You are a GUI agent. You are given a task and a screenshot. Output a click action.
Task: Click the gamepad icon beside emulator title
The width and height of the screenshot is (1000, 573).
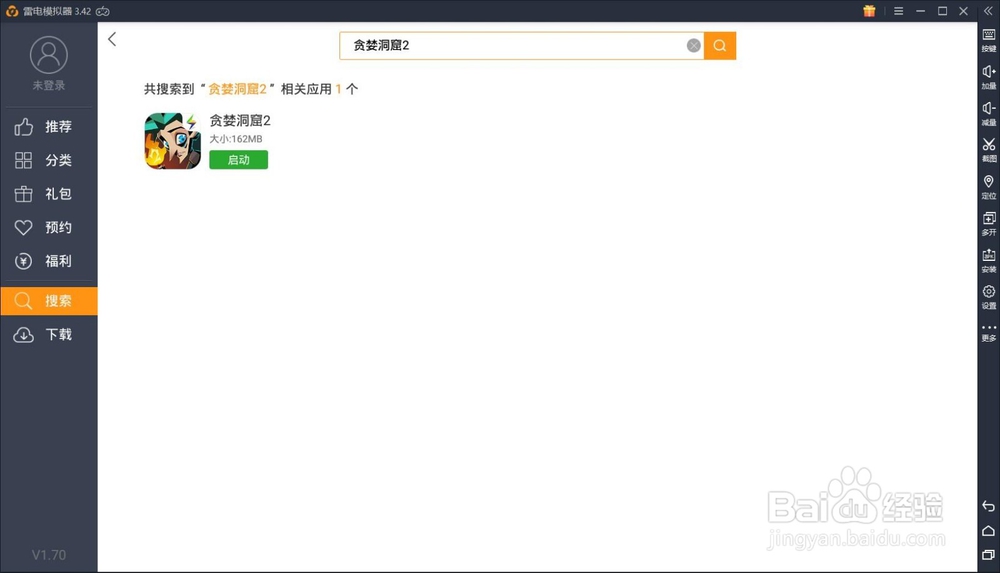(103, 11)
